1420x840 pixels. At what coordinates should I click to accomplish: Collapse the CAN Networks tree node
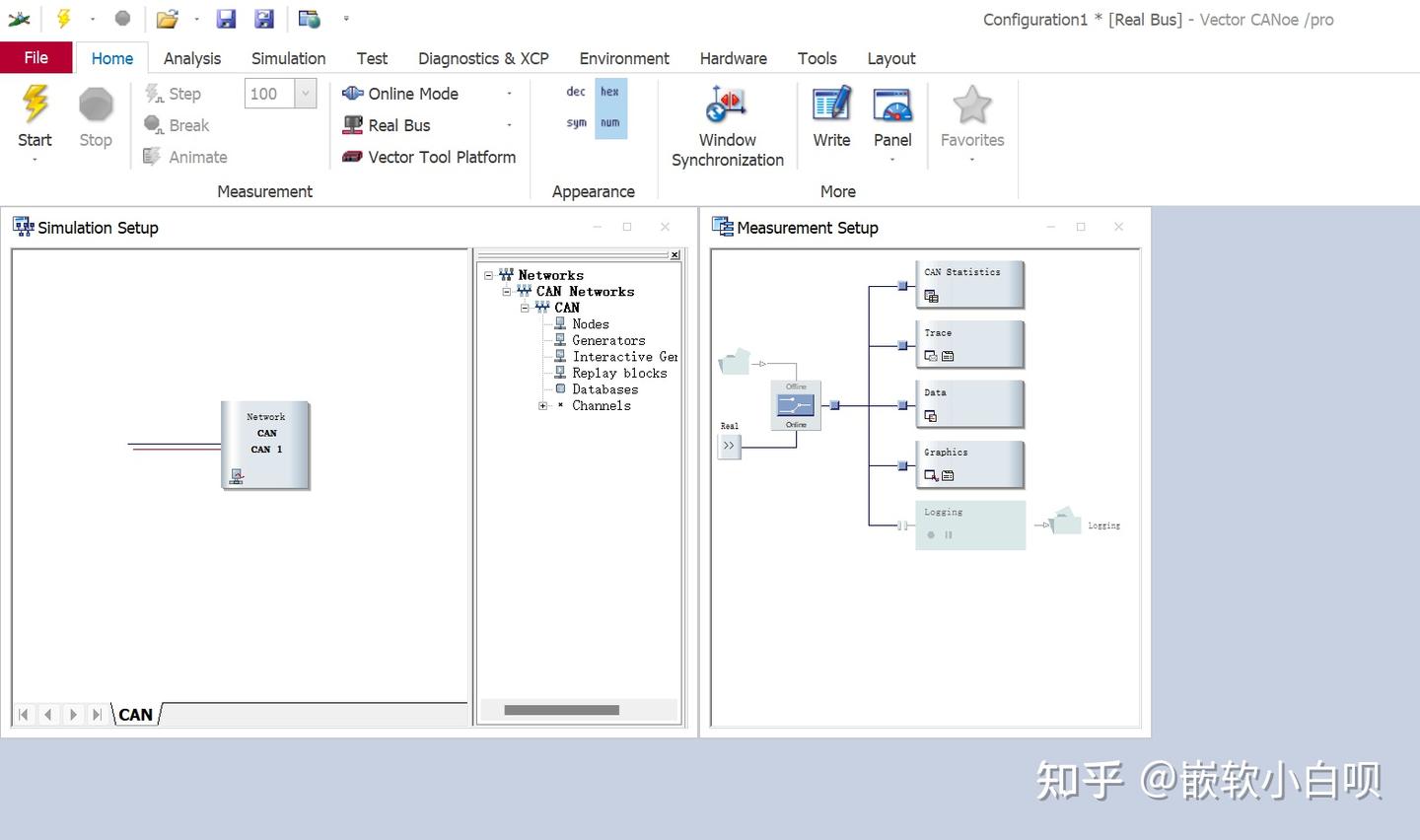tap(507, 292)
